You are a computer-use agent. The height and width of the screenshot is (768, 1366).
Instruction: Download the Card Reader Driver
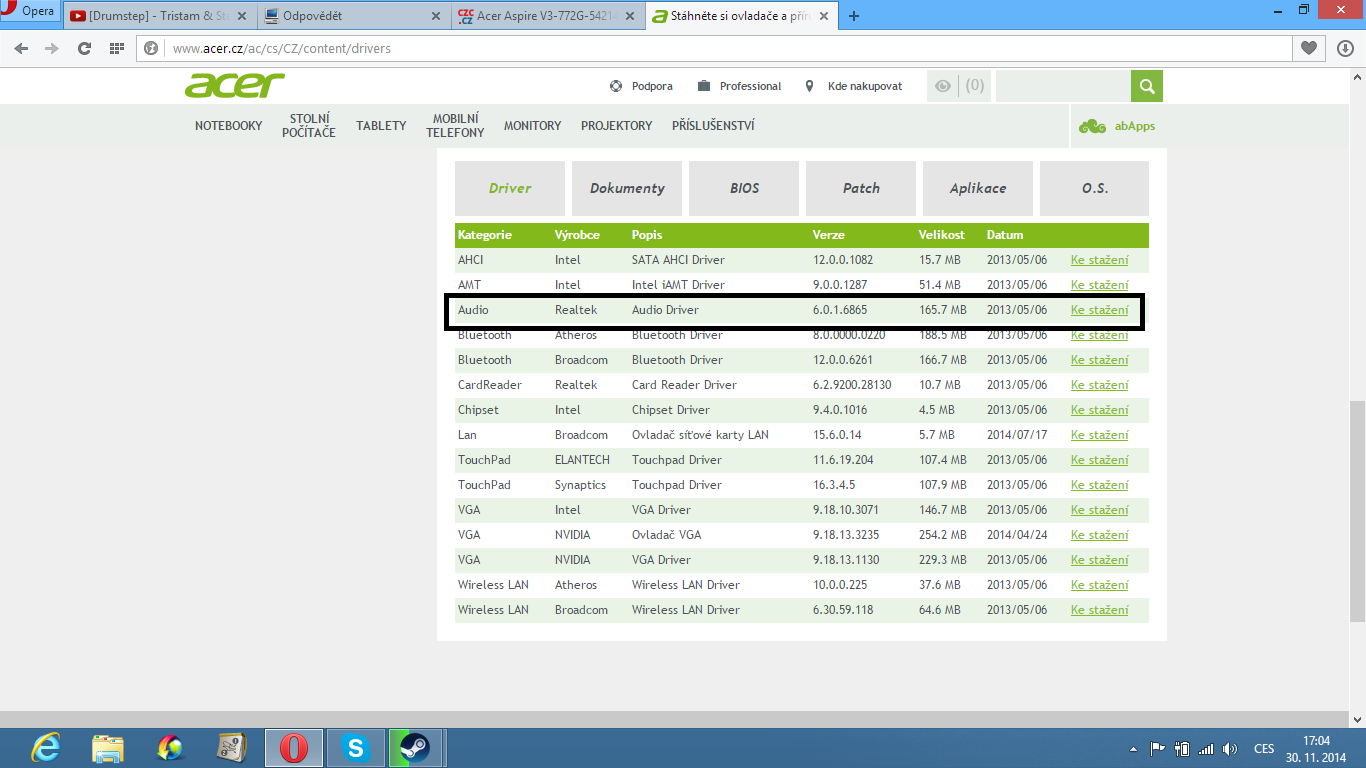click(x=1099, y=385)
